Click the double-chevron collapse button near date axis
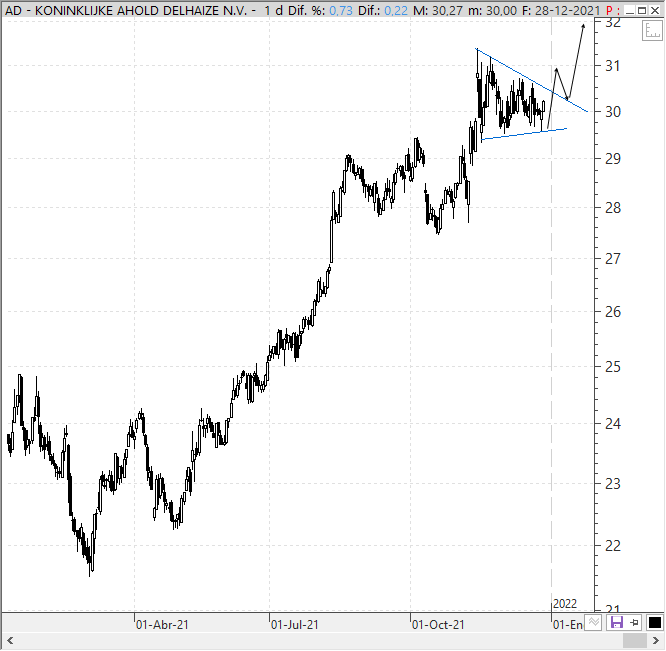 click(594, 623)
